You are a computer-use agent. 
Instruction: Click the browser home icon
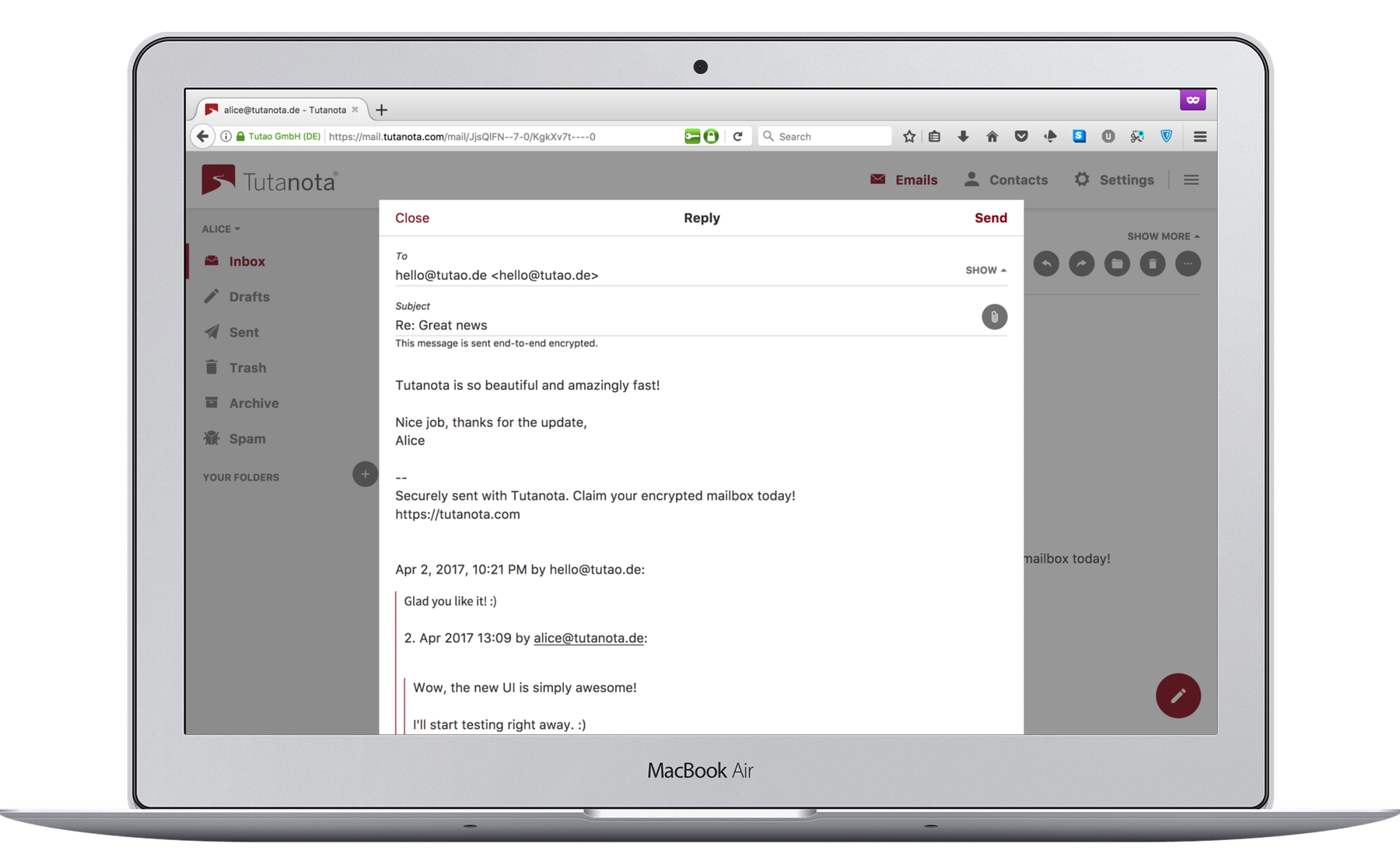(x=992, y=136)
